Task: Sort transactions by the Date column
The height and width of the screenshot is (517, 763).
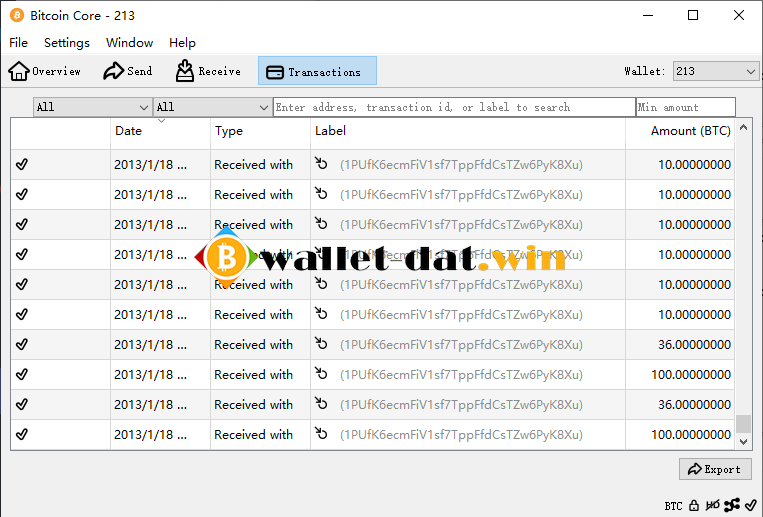Action: 160,131
